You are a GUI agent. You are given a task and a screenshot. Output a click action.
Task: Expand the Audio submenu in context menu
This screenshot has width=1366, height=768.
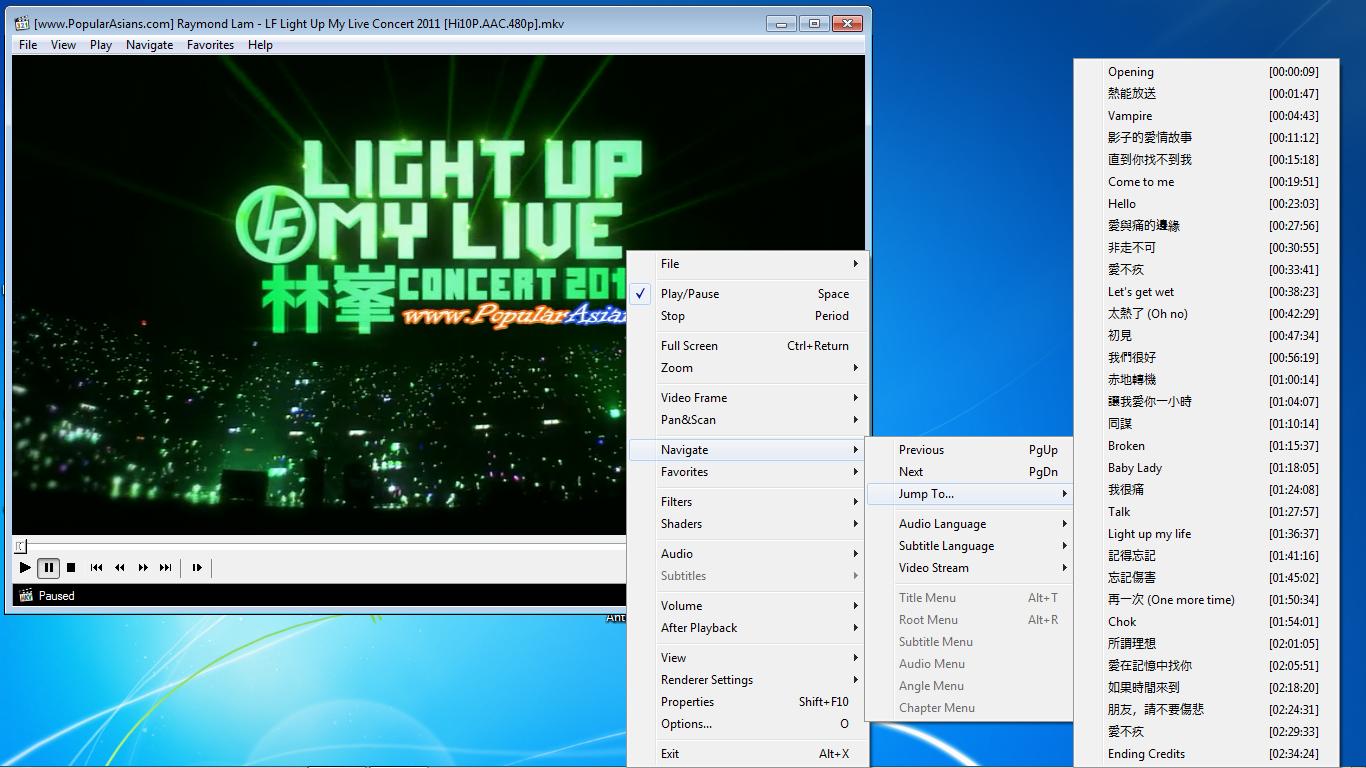pyautogui.click(x=747, y=554)
